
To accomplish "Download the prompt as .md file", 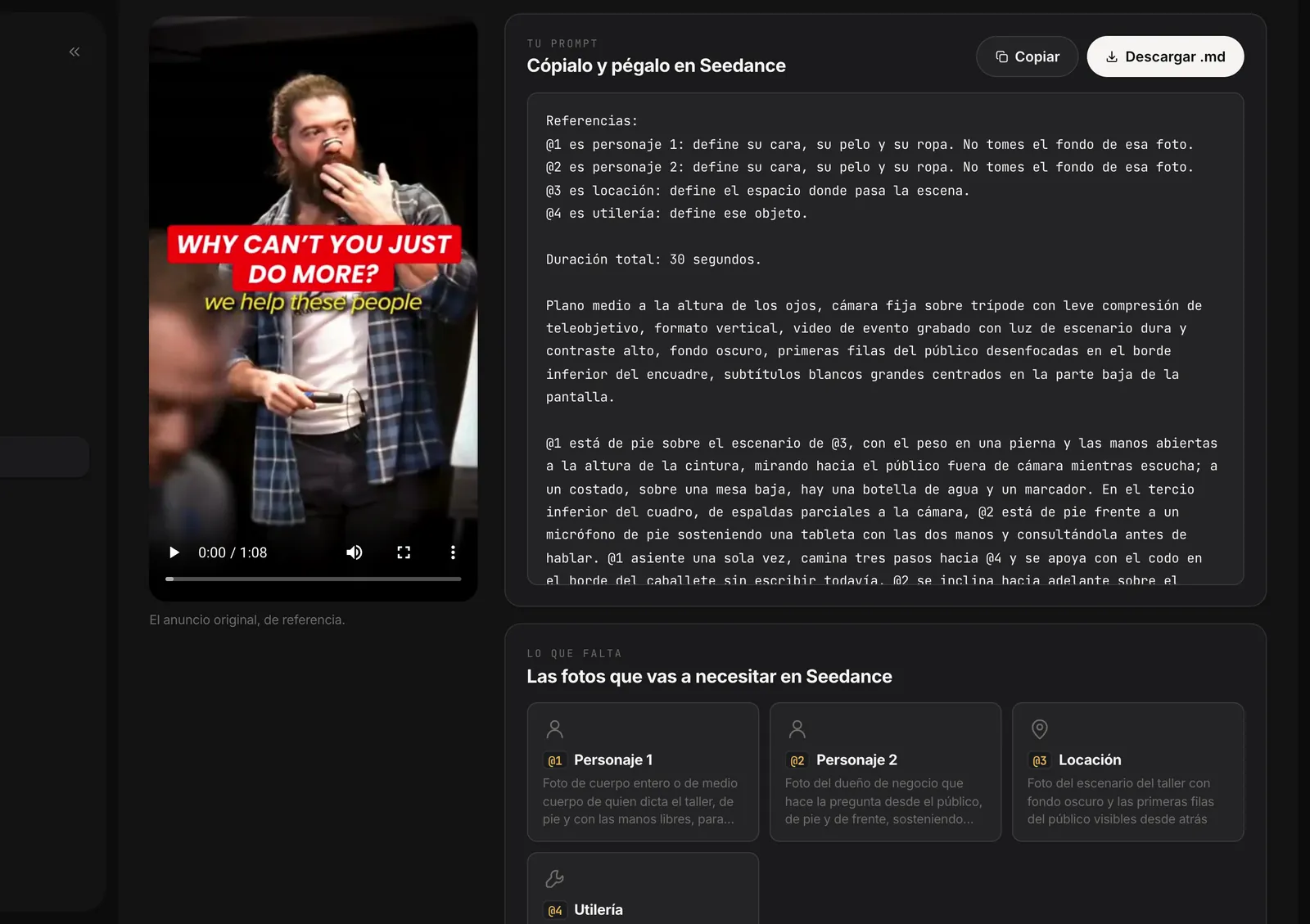I will pyautogui.click(x=1165, y=56).
